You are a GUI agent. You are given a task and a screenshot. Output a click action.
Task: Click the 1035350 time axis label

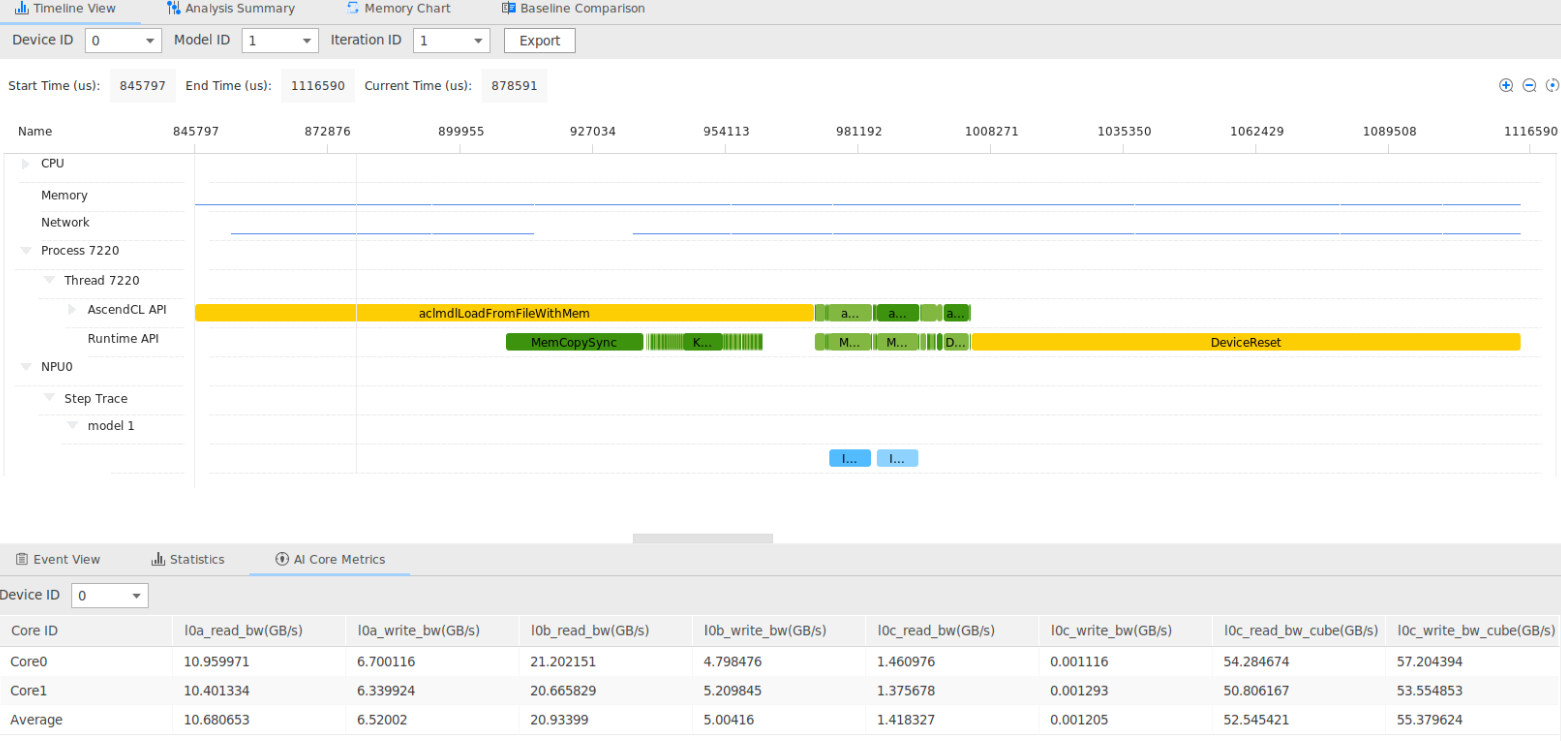[x=1124, y=131]
